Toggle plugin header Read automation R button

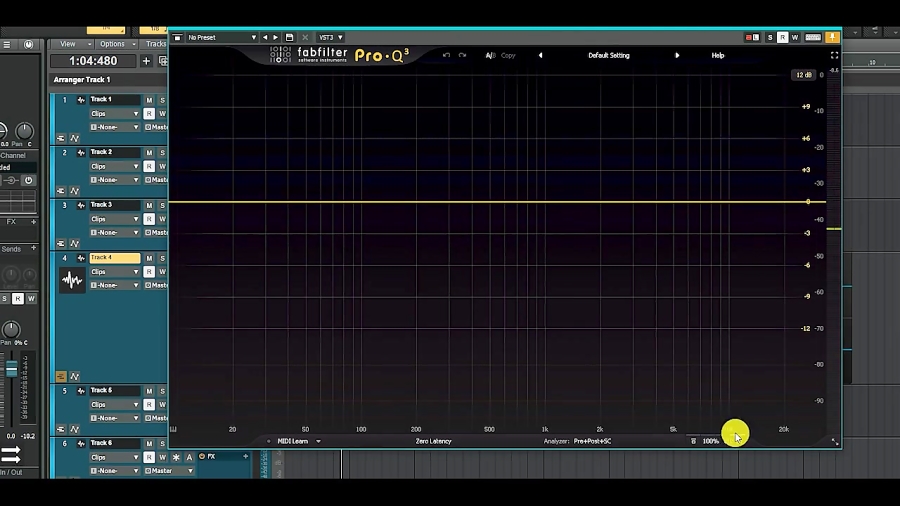point(782,37)
